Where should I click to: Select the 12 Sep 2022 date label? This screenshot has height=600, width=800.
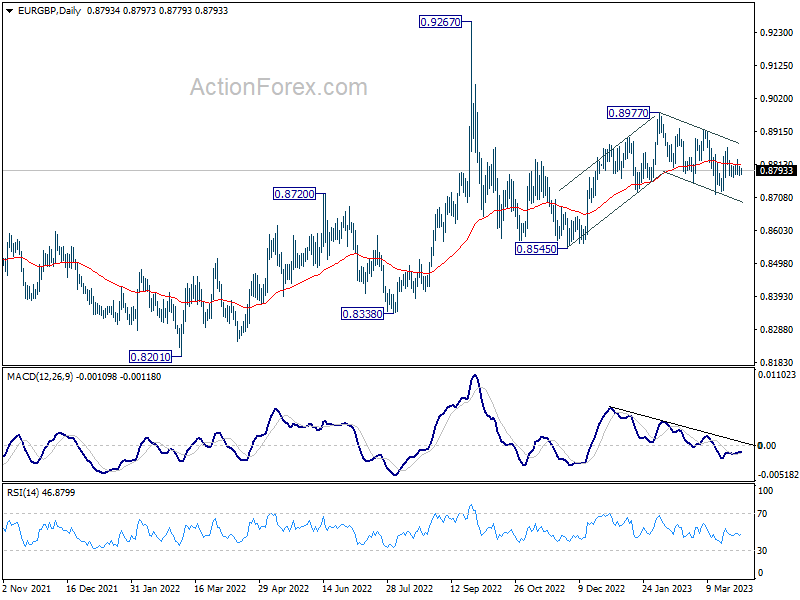tap(476, 588)
